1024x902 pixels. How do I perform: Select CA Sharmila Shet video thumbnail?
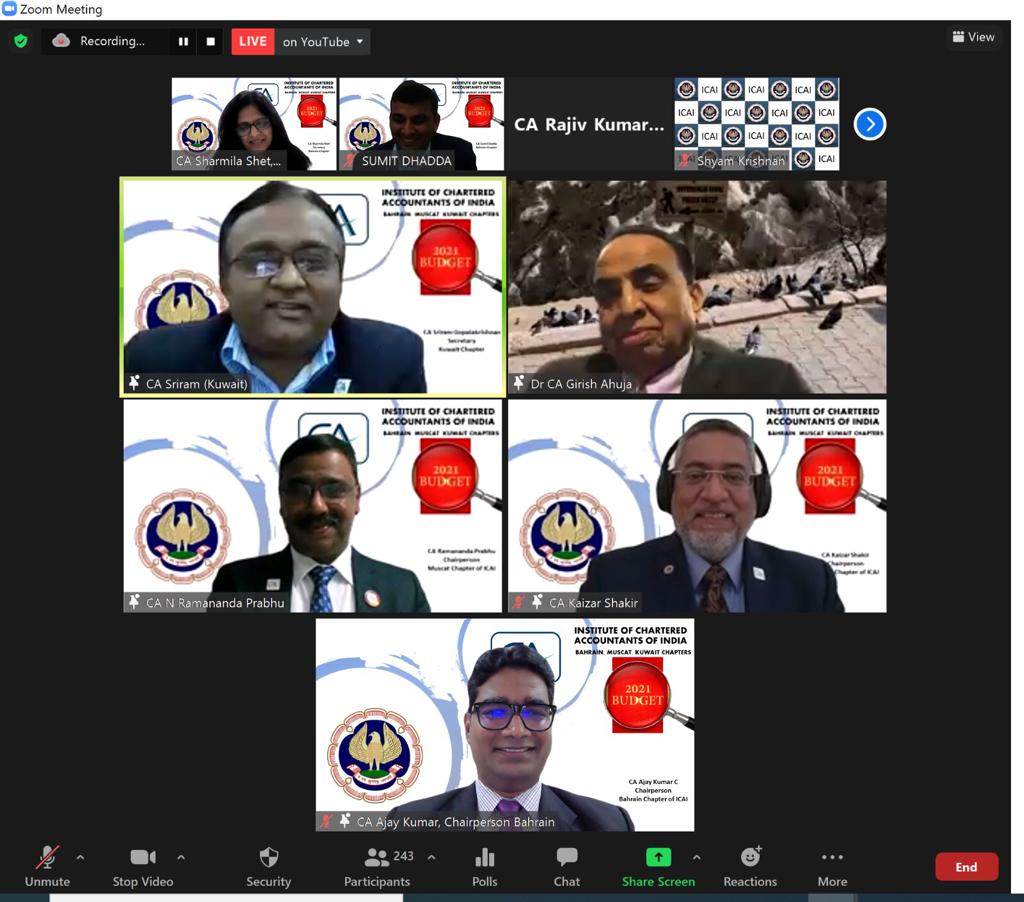pos(254,124)
